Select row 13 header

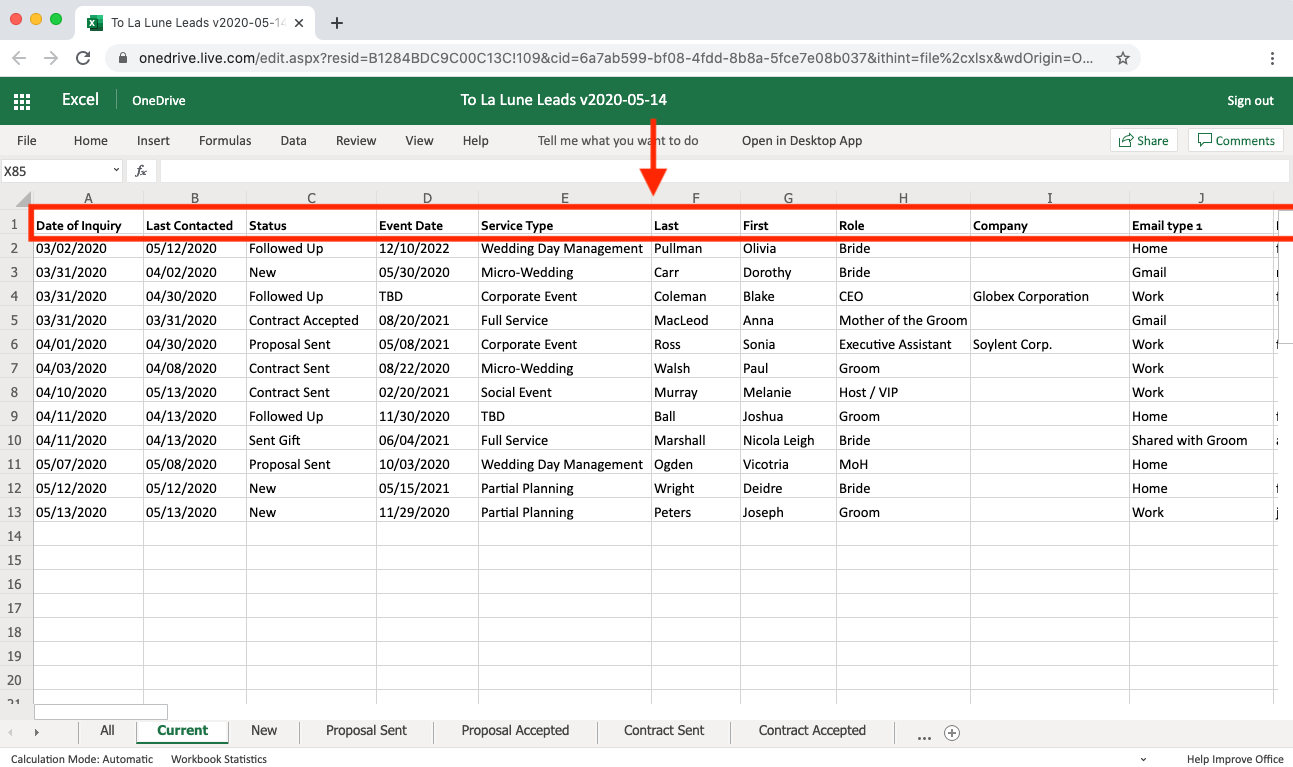click(x=15, y=512)
